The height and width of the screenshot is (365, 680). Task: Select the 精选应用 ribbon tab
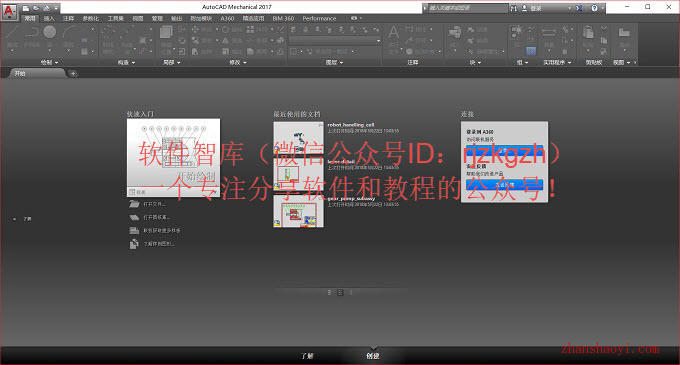[253, 19]
